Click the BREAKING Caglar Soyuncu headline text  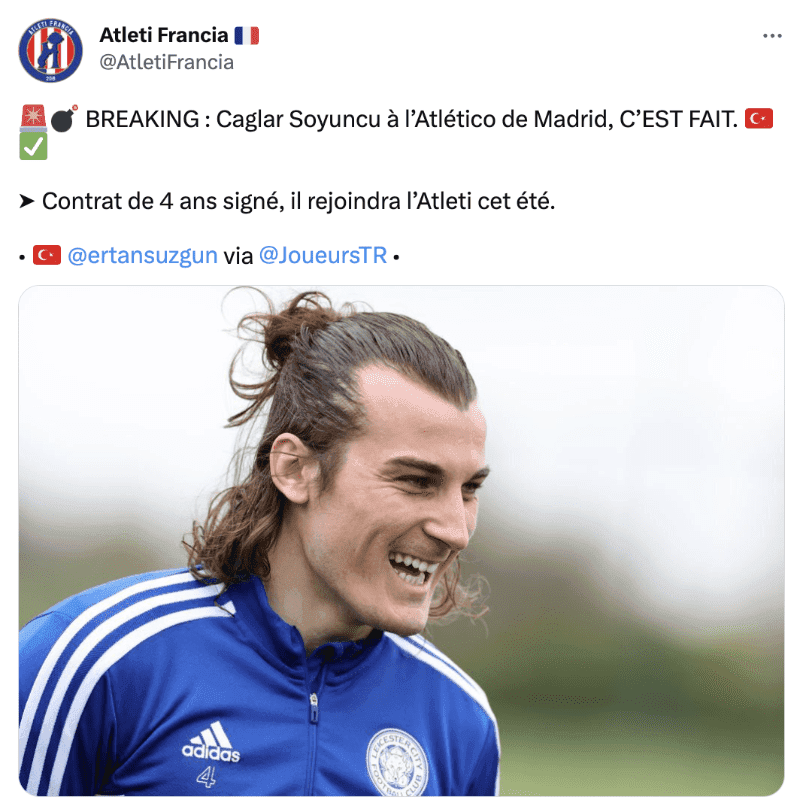pyautogui.click(x=411, y=119)
